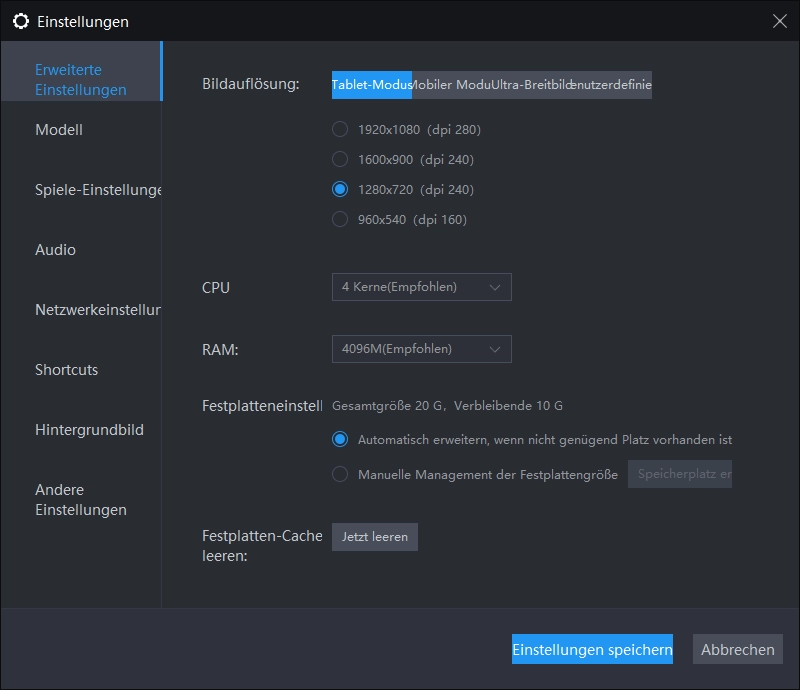Select 1600x900 (dpi 240) resolution
The height and width of the screenshot is (690, 800).
403,160
